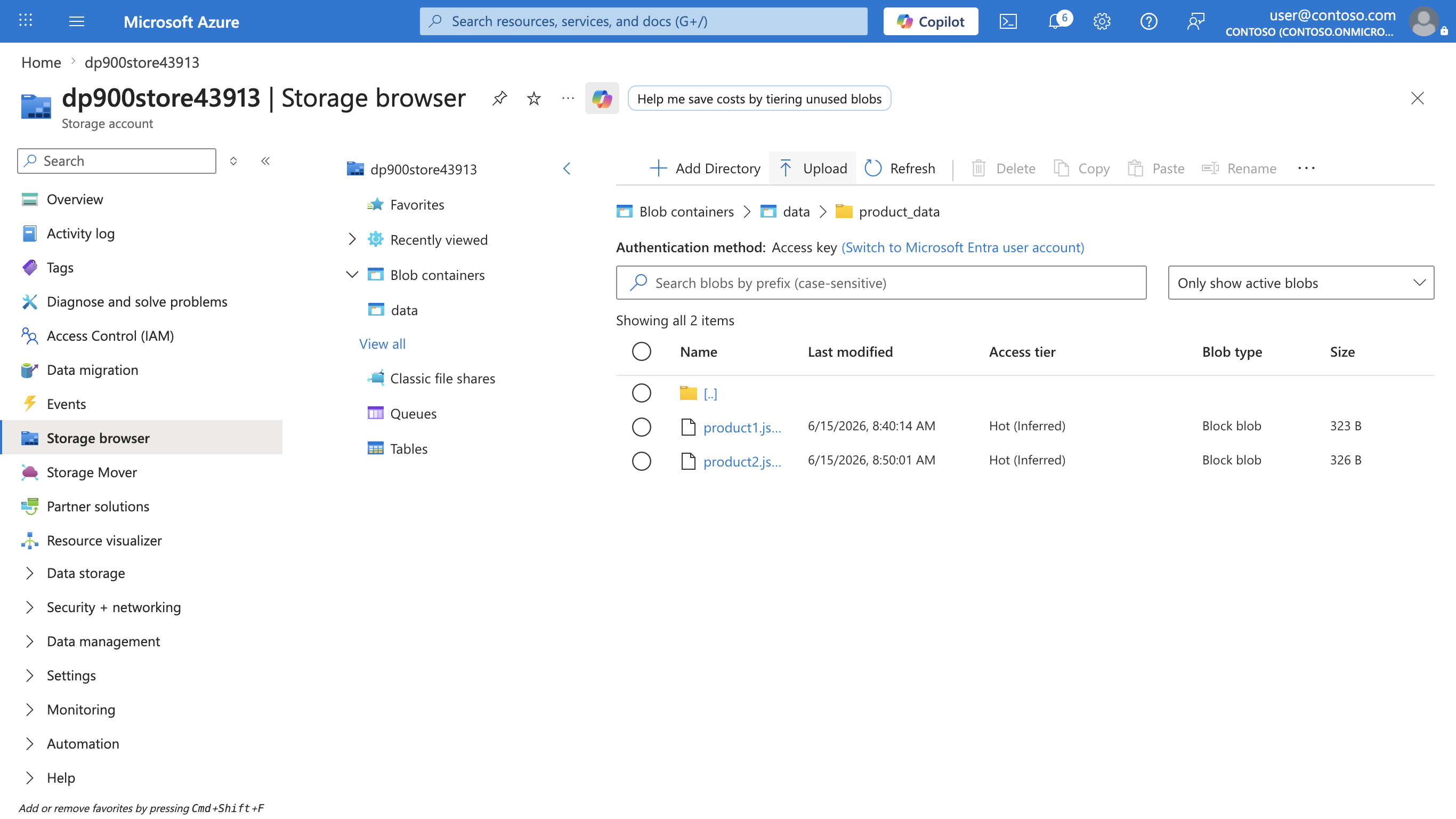Open portal settings gear

pos(1102,21)
